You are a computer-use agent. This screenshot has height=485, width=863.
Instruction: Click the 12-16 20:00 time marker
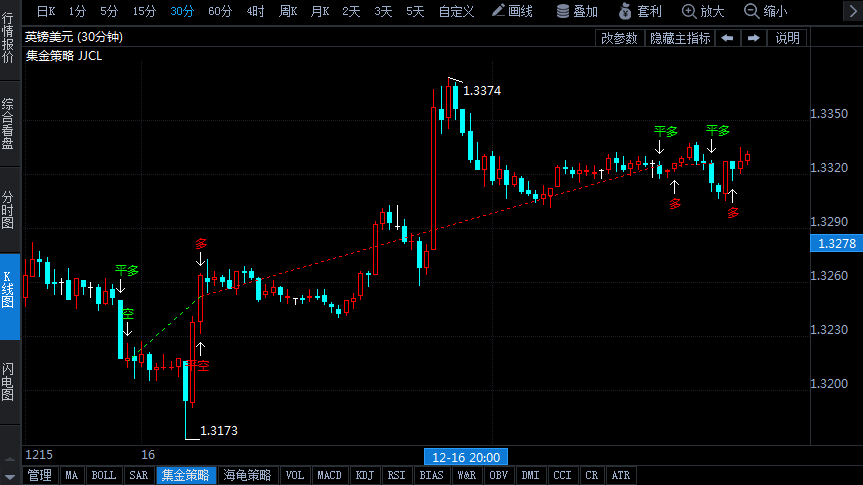click(466, 457)
